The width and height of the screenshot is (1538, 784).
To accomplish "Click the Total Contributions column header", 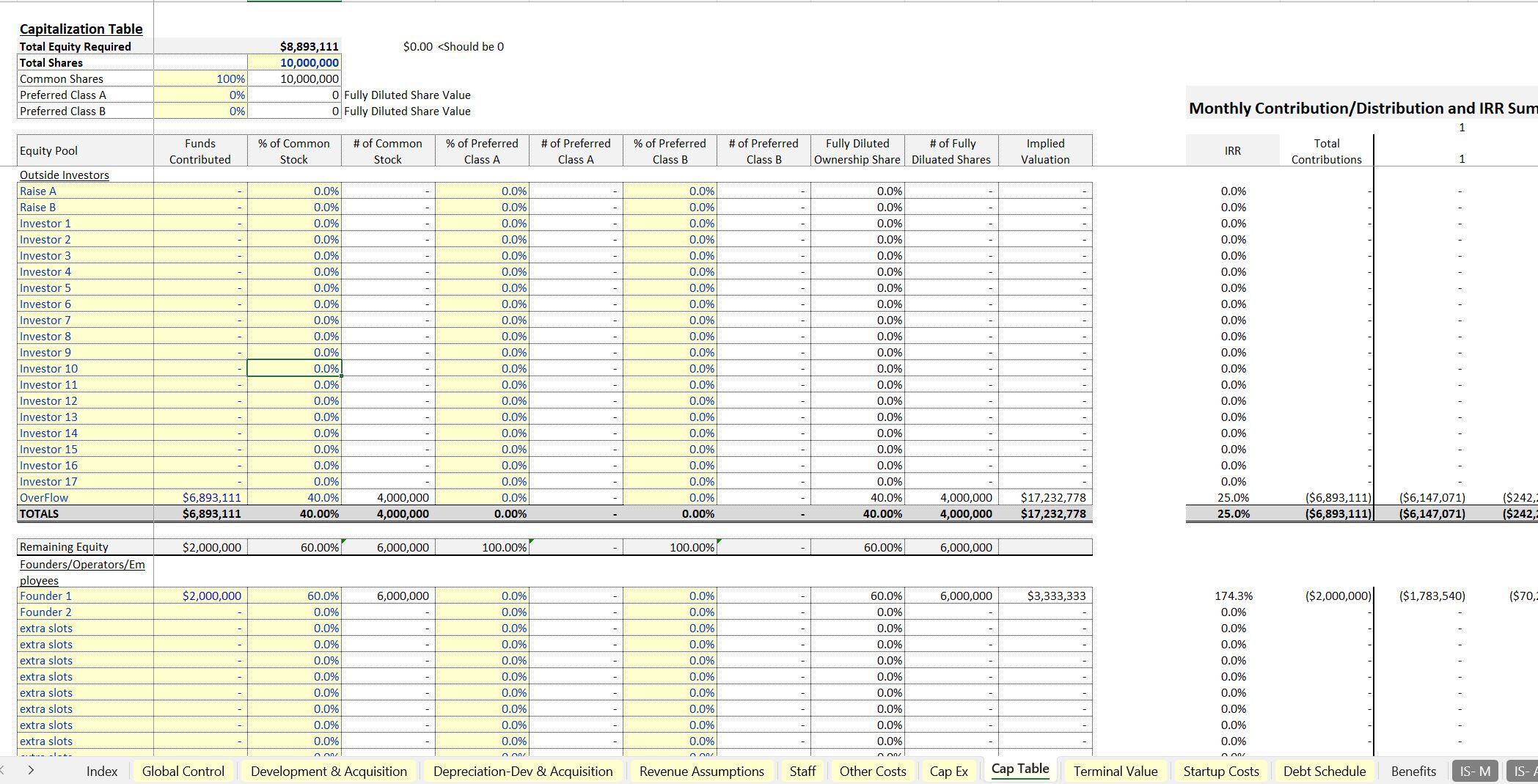I will (1327, 151).
